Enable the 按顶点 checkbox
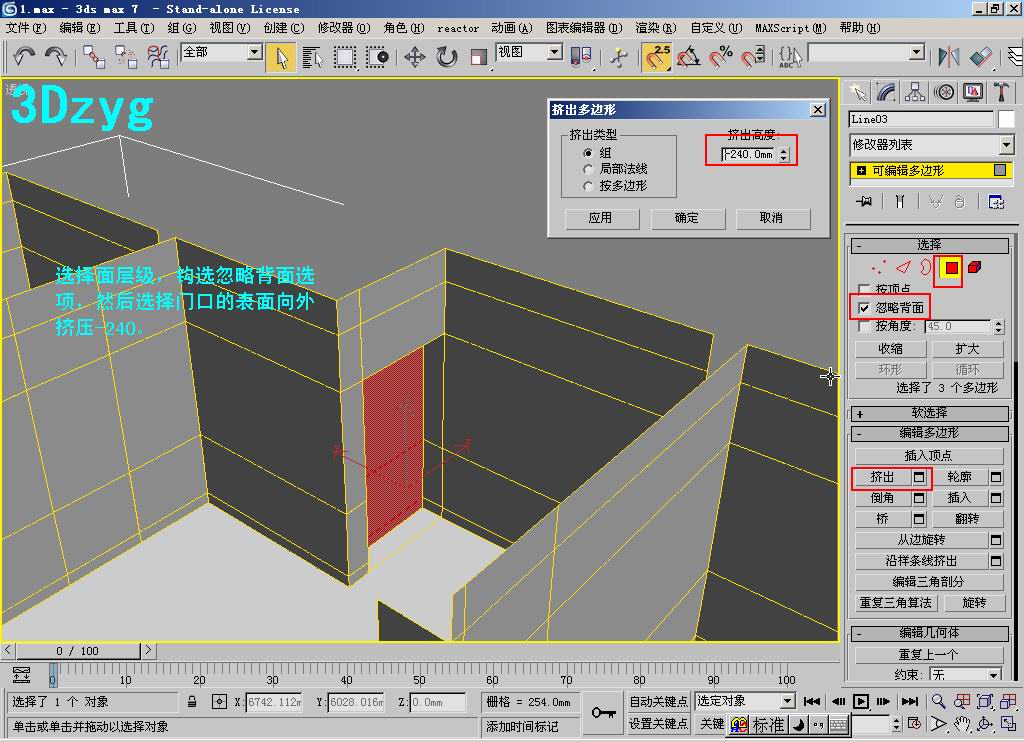The height and width of the screenshot is (742, 1024). [x=864, y=290]
